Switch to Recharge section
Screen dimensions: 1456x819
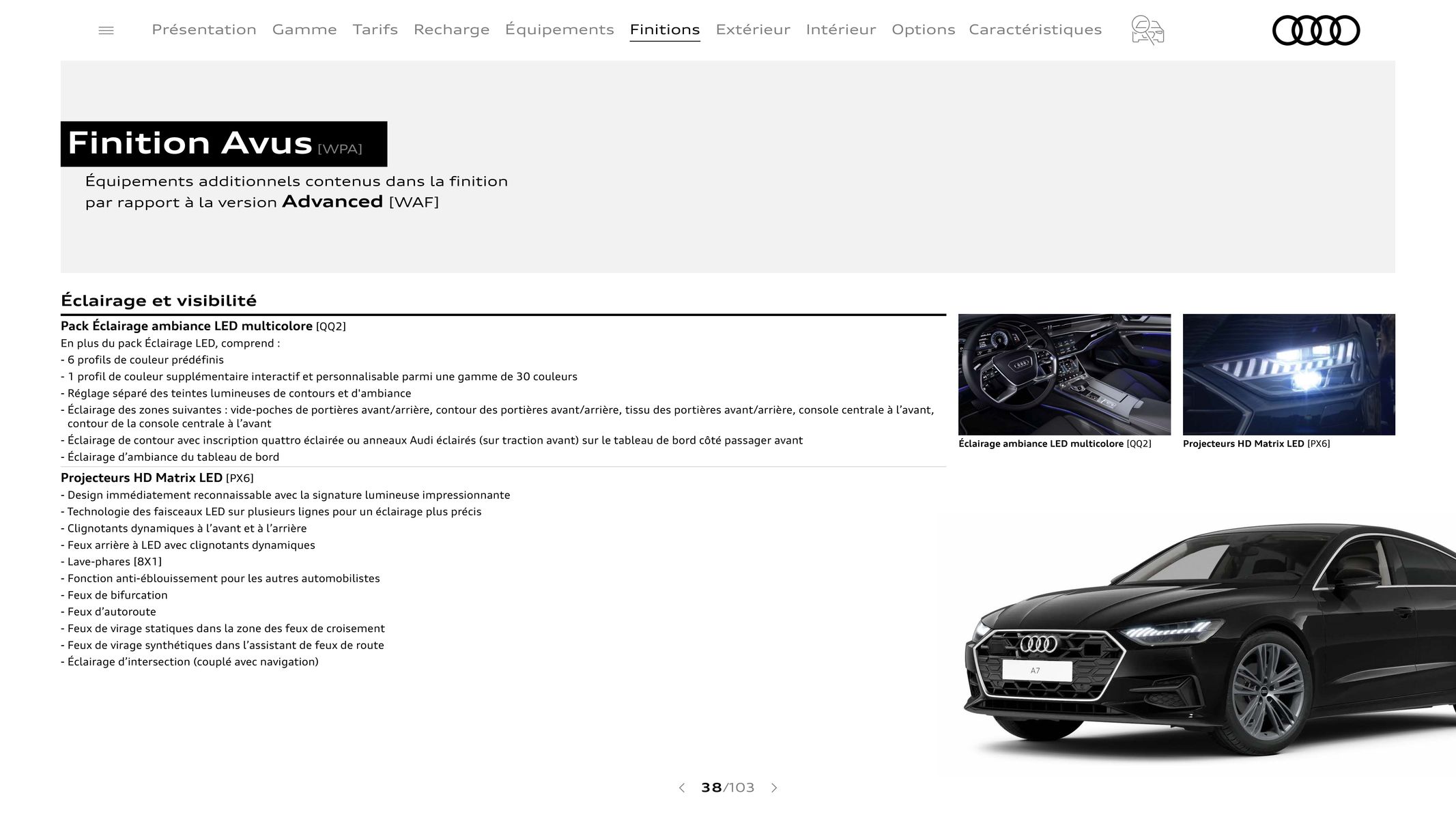(452, 29)
